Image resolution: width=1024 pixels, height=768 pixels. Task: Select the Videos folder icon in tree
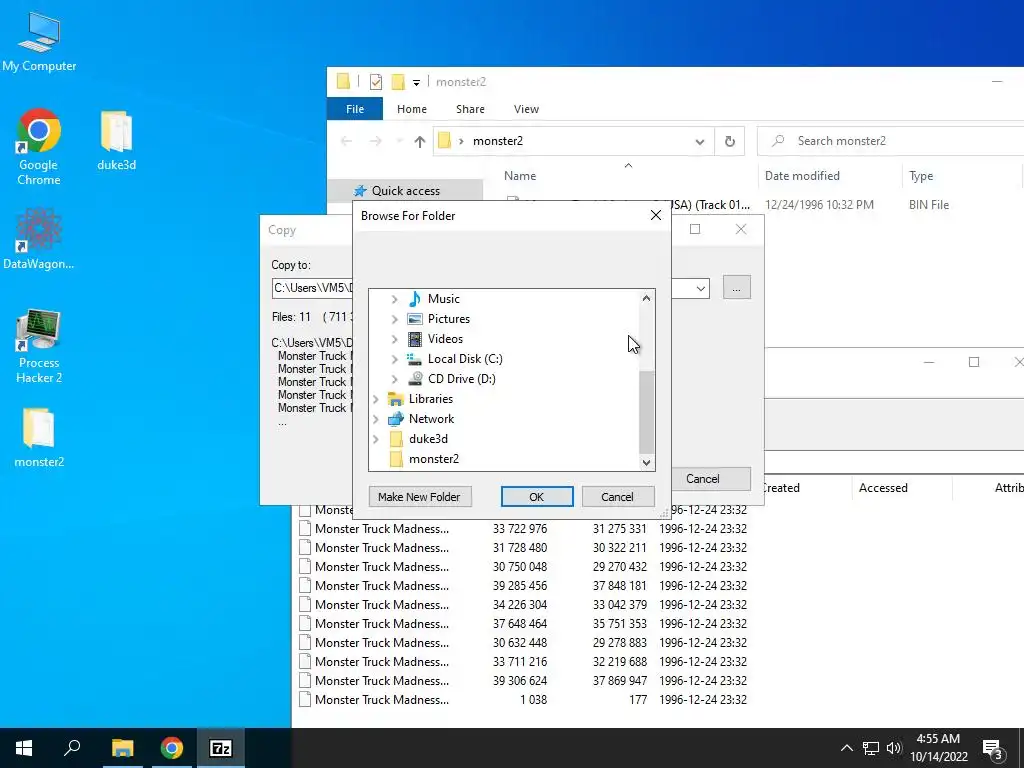tap(415, 339)
